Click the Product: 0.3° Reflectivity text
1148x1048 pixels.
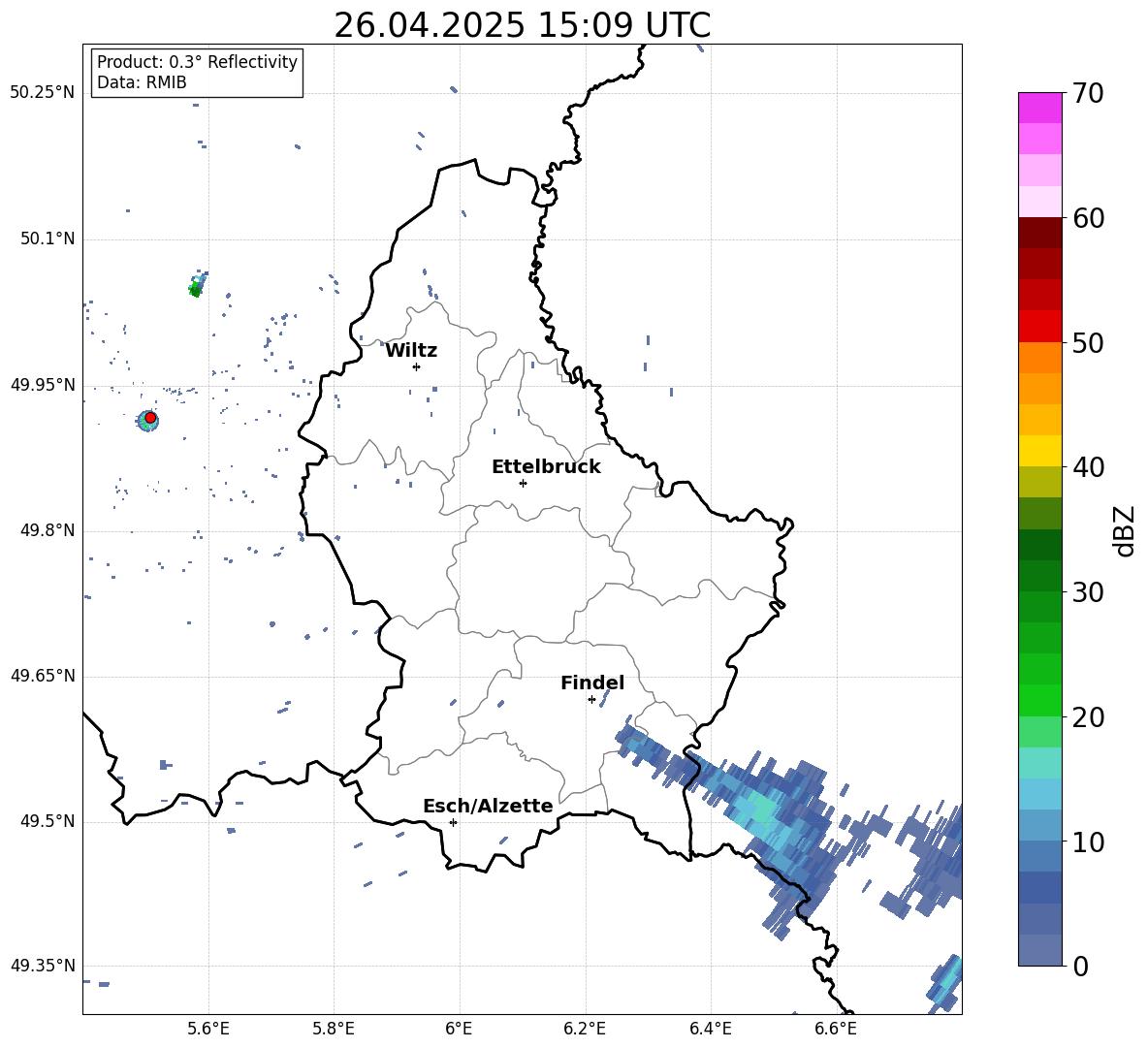tap(197, 62)
